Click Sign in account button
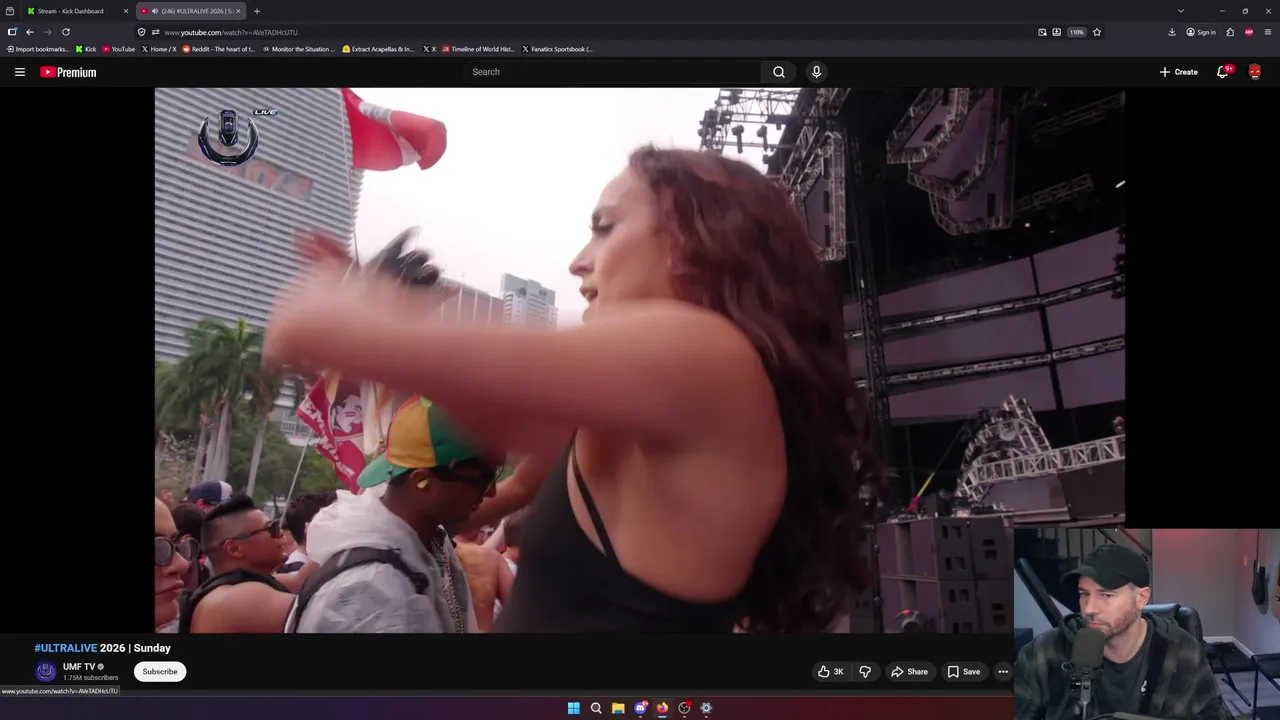Screen dimensions: 1280x720 1201,32
